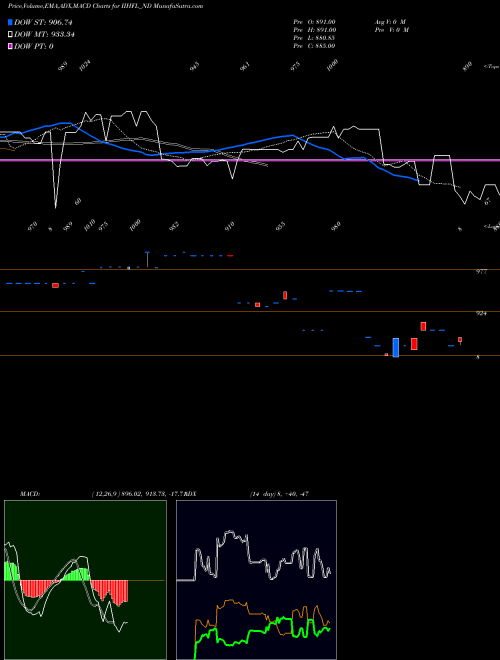Click the 890 top price label
Image resolution: width=500 pixels, height=660 pixels.
tap(467, 67)
